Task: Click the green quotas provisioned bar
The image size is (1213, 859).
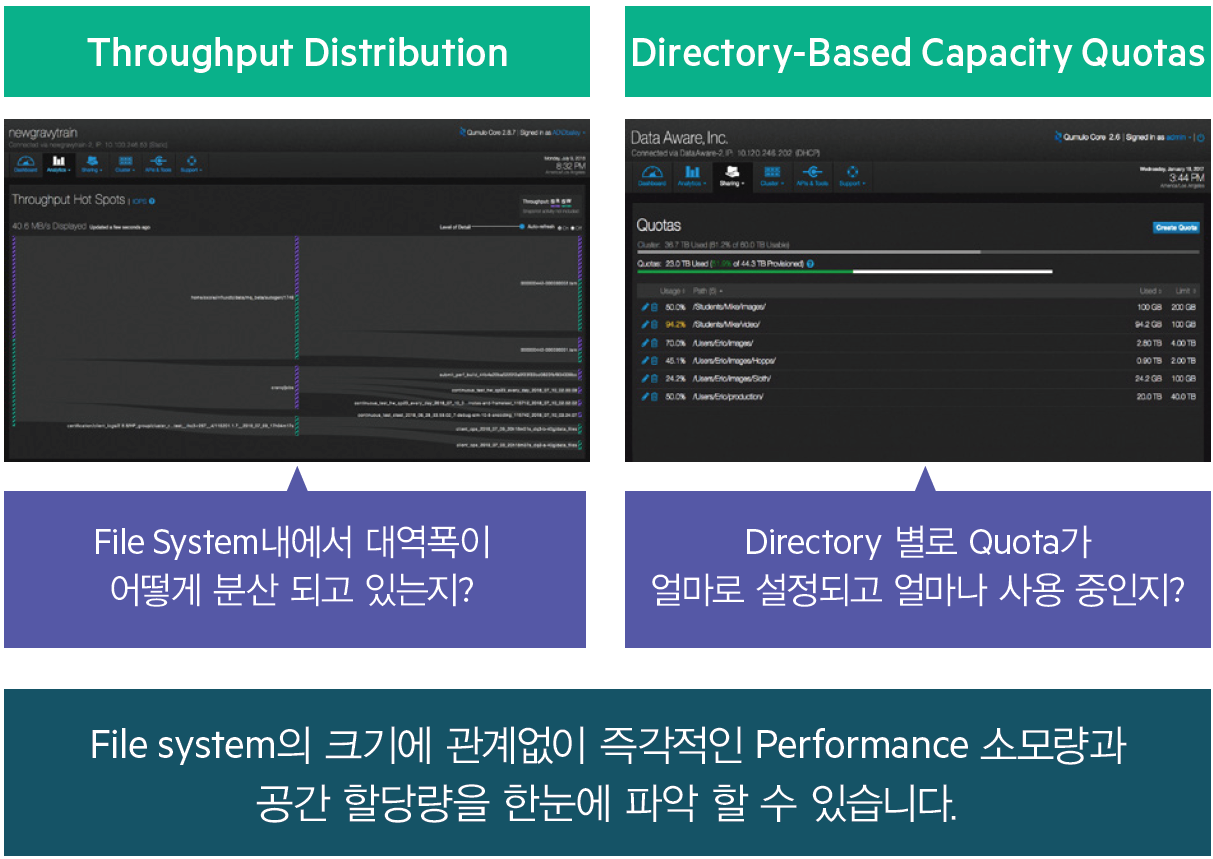Action: (744, 271)
